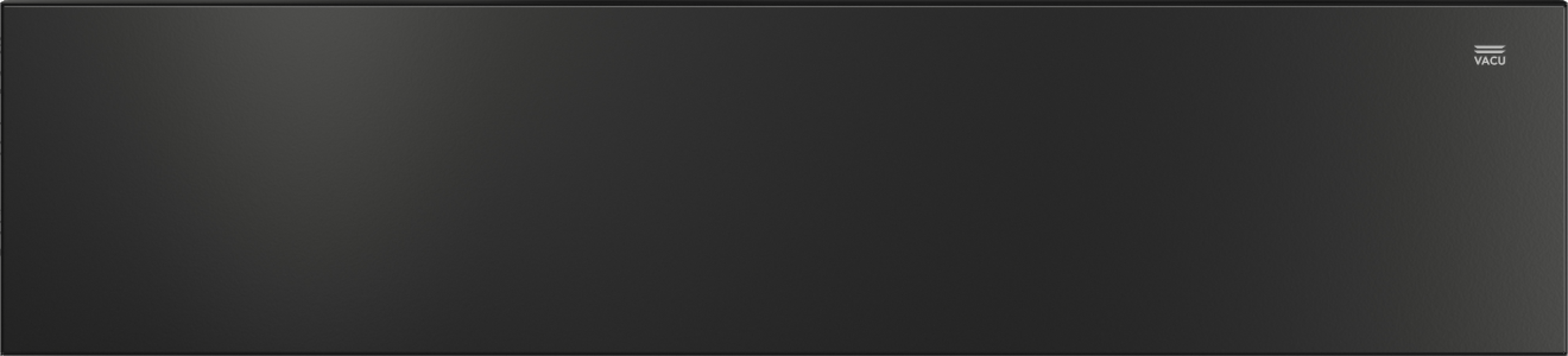Tap the double-line vacuum symbol above VACU
Viewport: 1568px width, 356px height.
pyautogui.click(x=1490, y=50)
